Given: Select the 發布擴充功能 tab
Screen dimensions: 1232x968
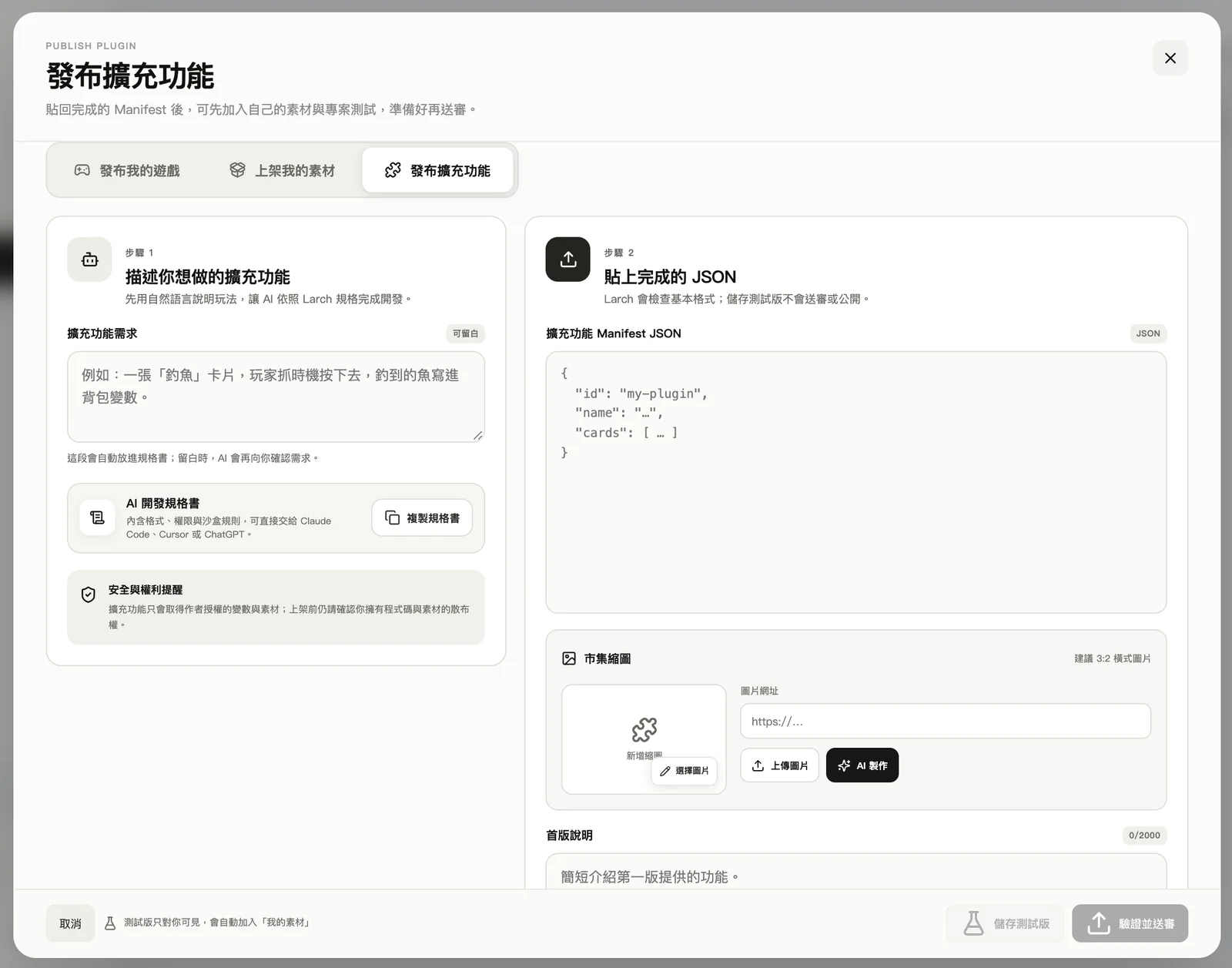Looking at the screenshot, I should (437, 170).
